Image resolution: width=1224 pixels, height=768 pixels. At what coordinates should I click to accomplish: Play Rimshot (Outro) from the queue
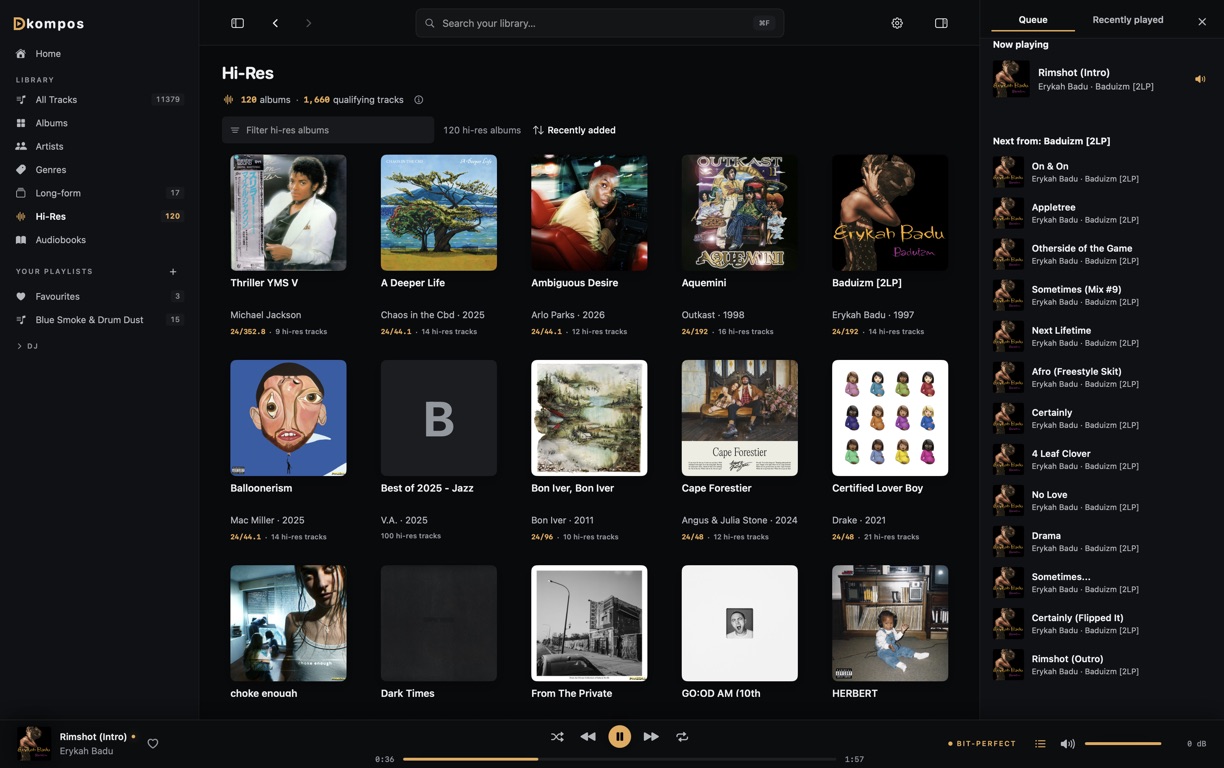(x=1101, y=664)
